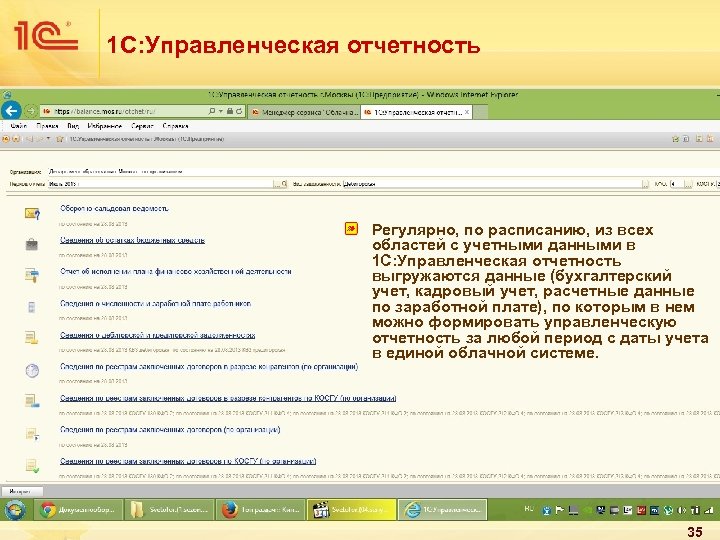
Task: Open the Период отчета selection button
Action: (277, 184)
